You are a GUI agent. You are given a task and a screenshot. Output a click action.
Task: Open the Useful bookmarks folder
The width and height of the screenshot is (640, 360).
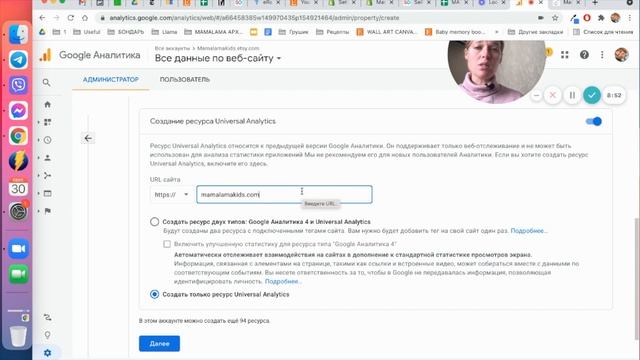click(x=87, y=32)
